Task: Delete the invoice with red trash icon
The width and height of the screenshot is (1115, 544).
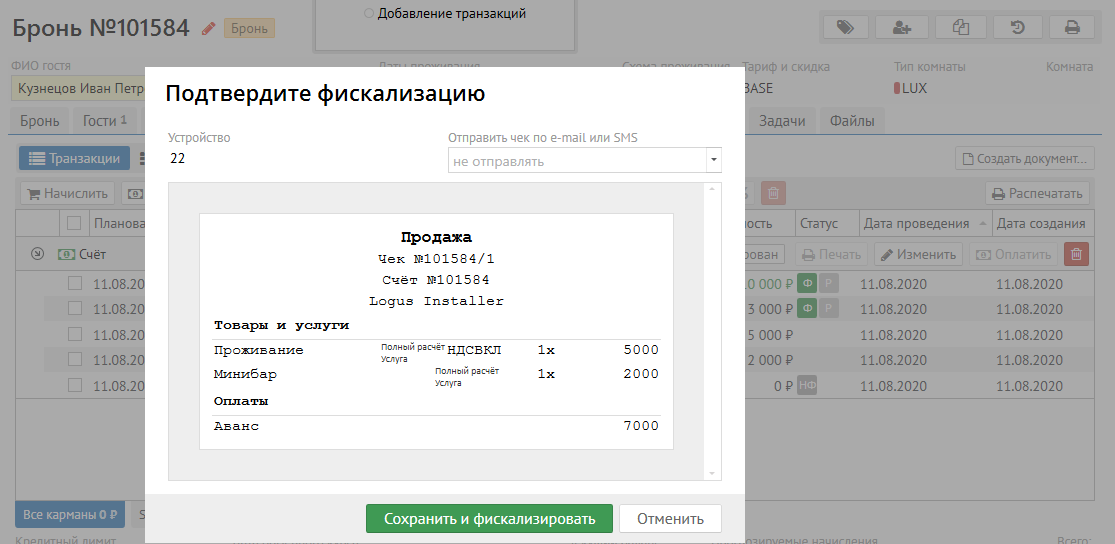Action: point(1076,254)
